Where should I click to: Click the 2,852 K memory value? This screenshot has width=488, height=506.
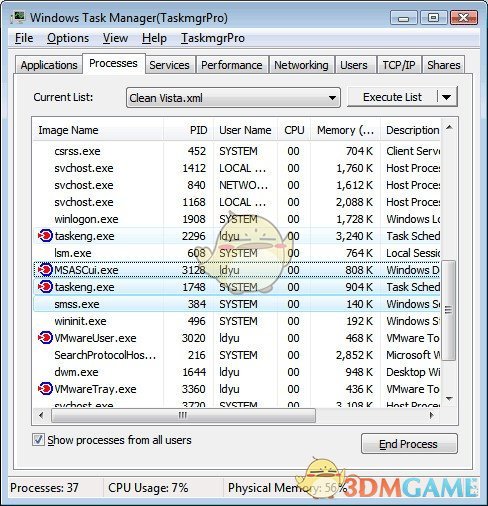pyautogui.click(x=354, y=355)
